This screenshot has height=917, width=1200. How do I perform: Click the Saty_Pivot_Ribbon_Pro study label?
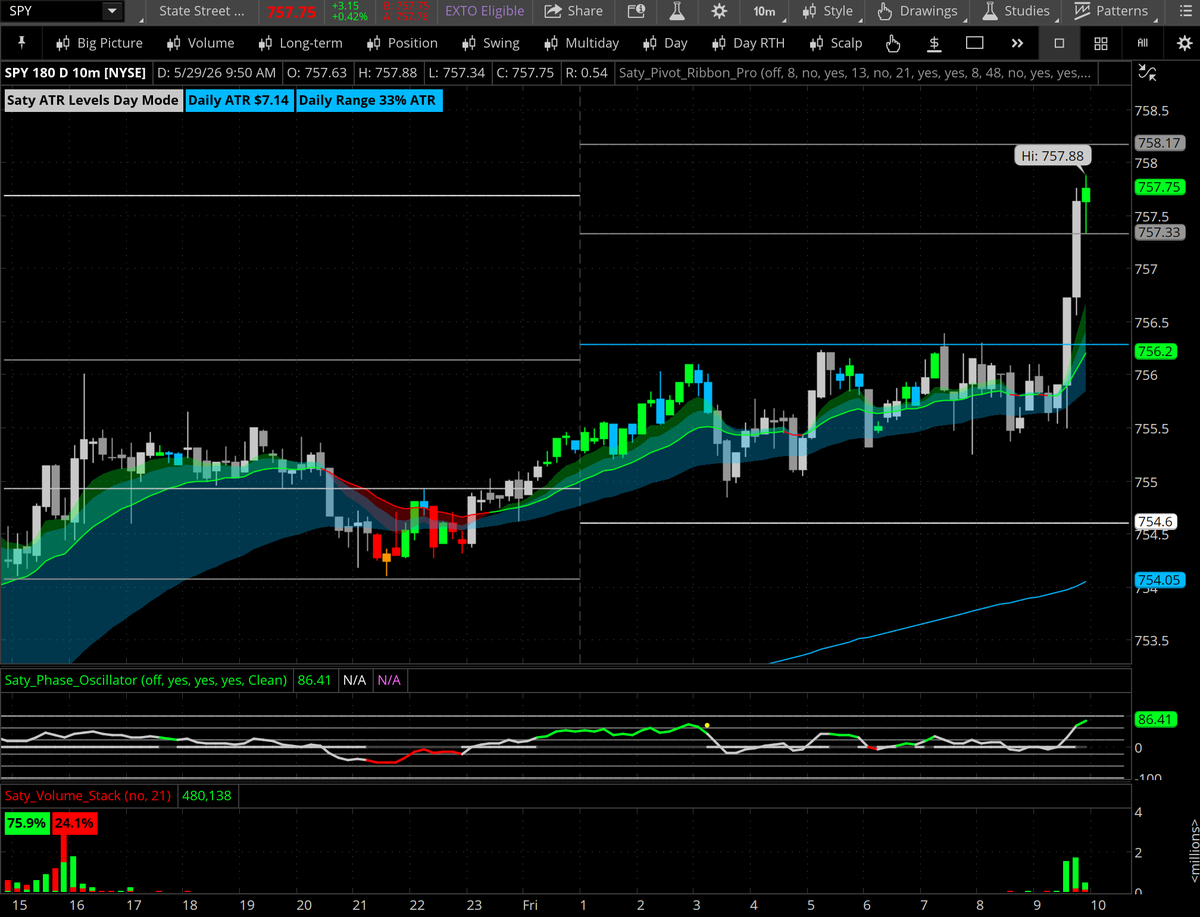coord(855,73)
